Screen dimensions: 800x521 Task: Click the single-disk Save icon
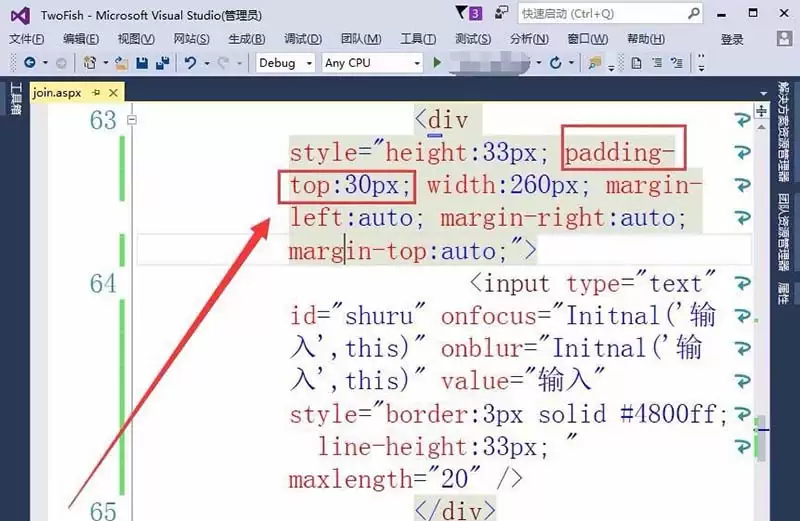(x=141, y=62)
